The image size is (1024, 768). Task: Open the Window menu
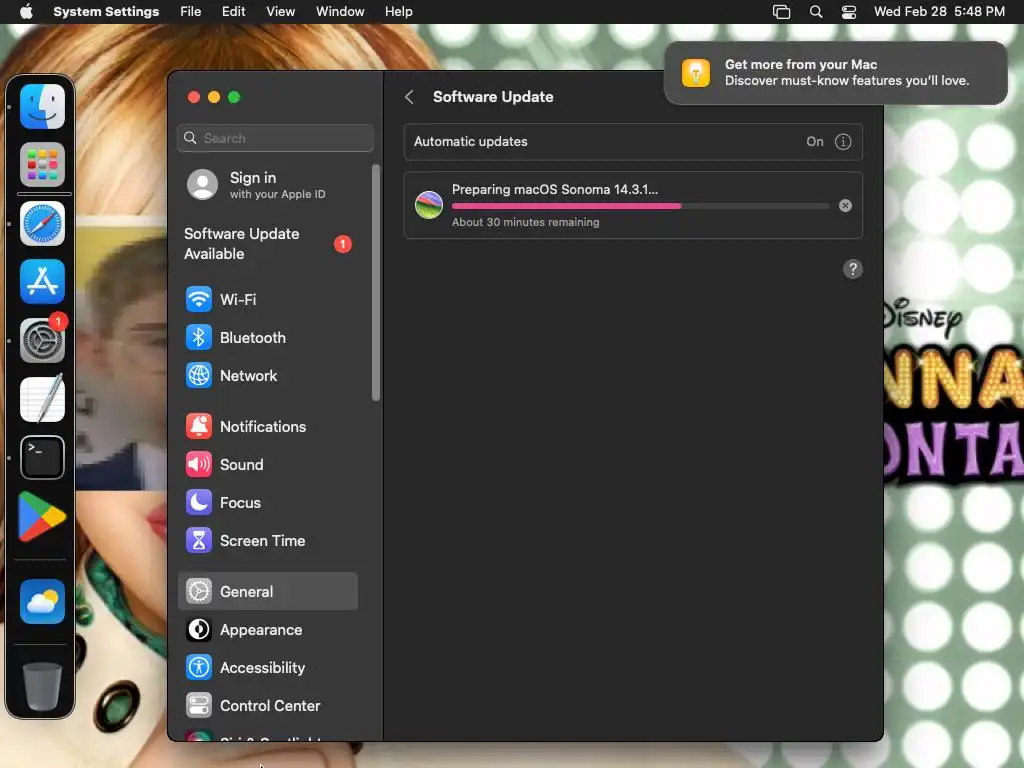[x=340, y=12]
